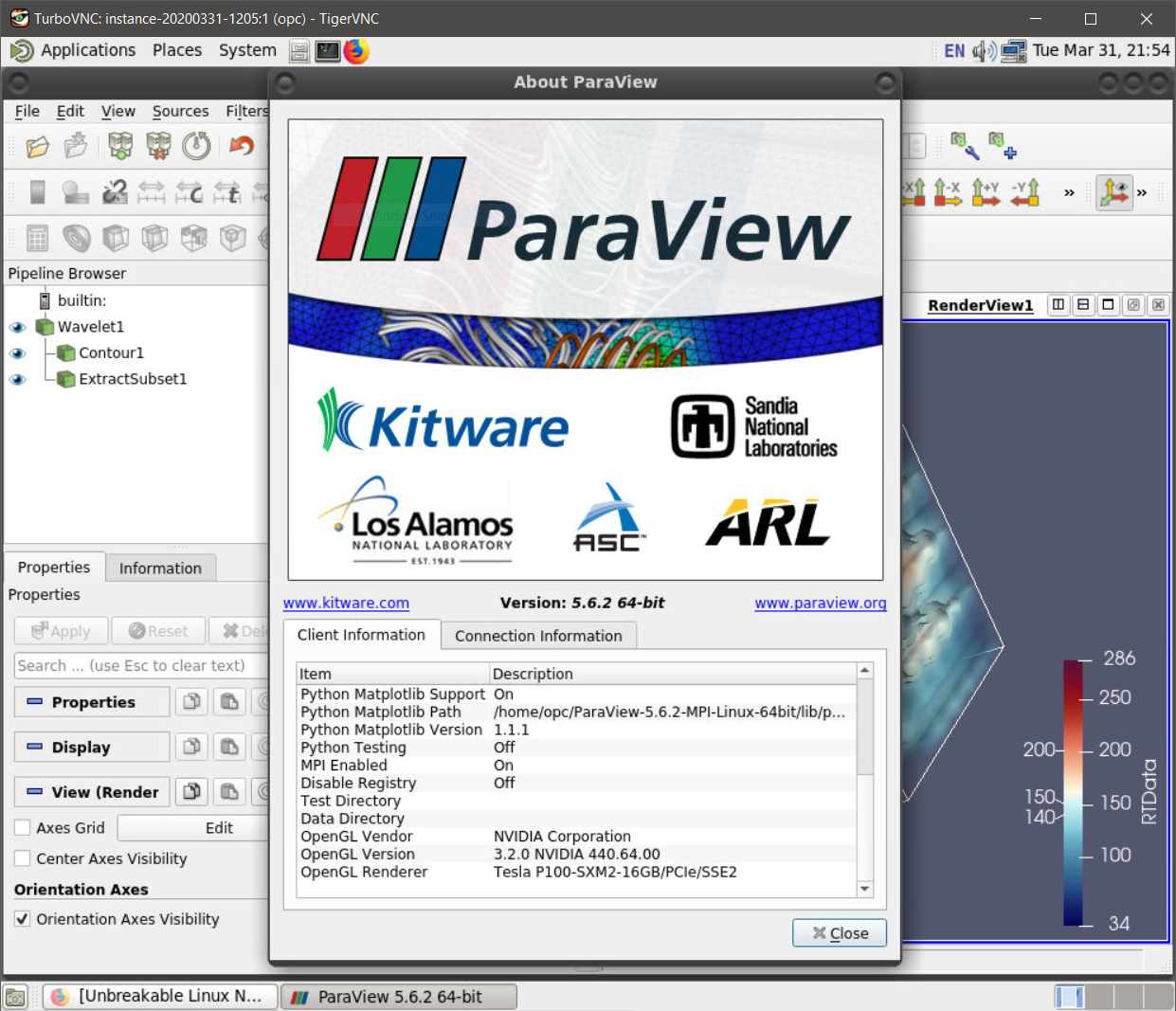The image size is (1176, 1011).
Task: Open the Sources menu
Action: tap(180, 111)
